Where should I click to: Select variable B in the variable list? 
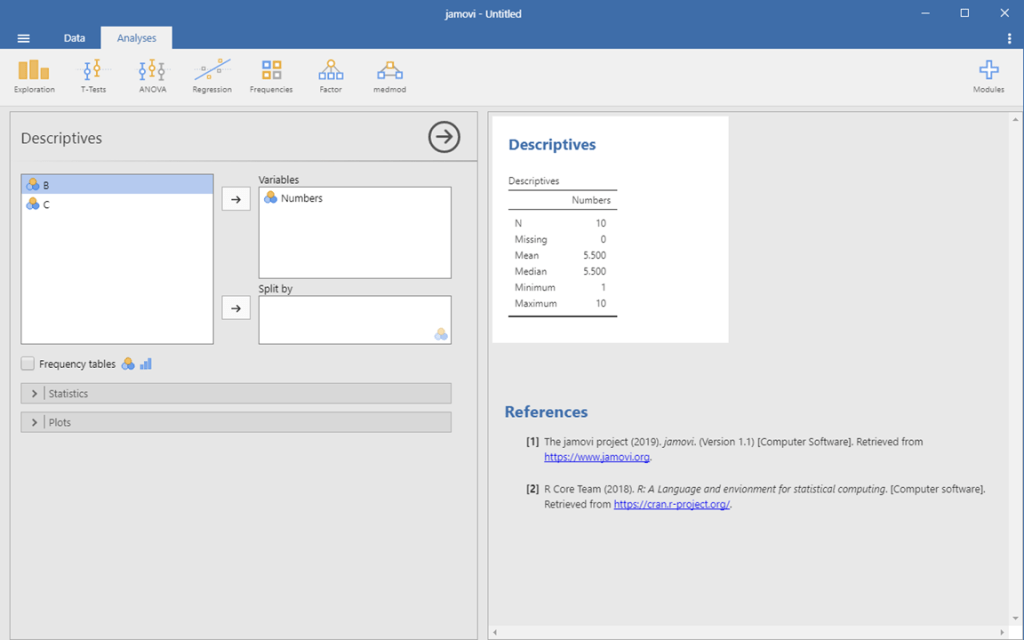(x=60, y=184)
